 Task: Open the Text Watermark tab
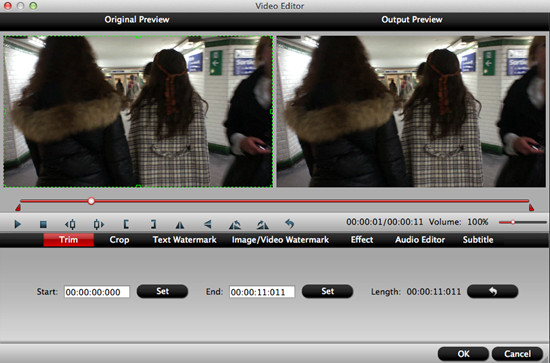pyautogui.click(x=185, y=240)
